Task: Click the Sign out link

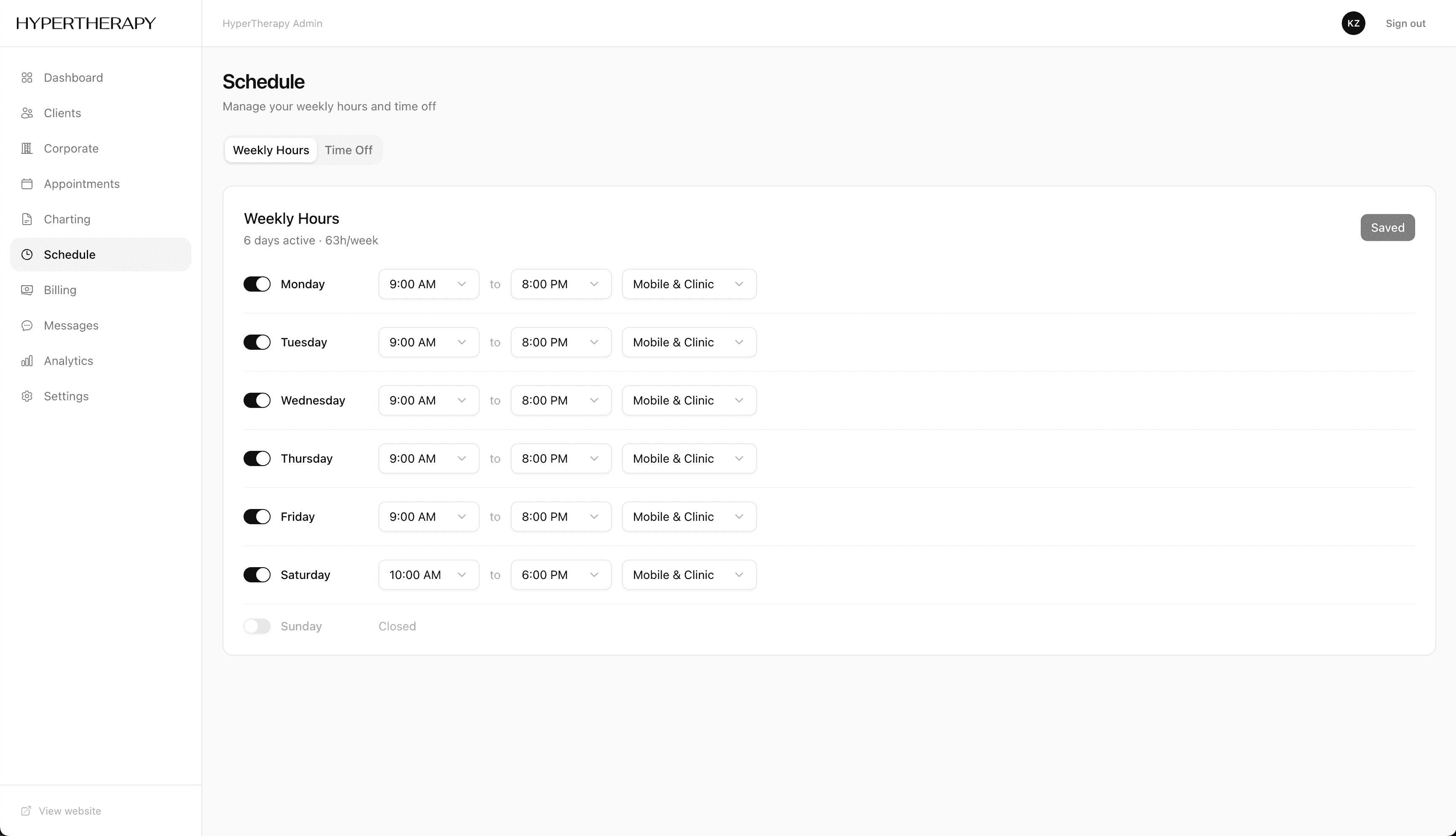Action: [x=1405, y=23]
